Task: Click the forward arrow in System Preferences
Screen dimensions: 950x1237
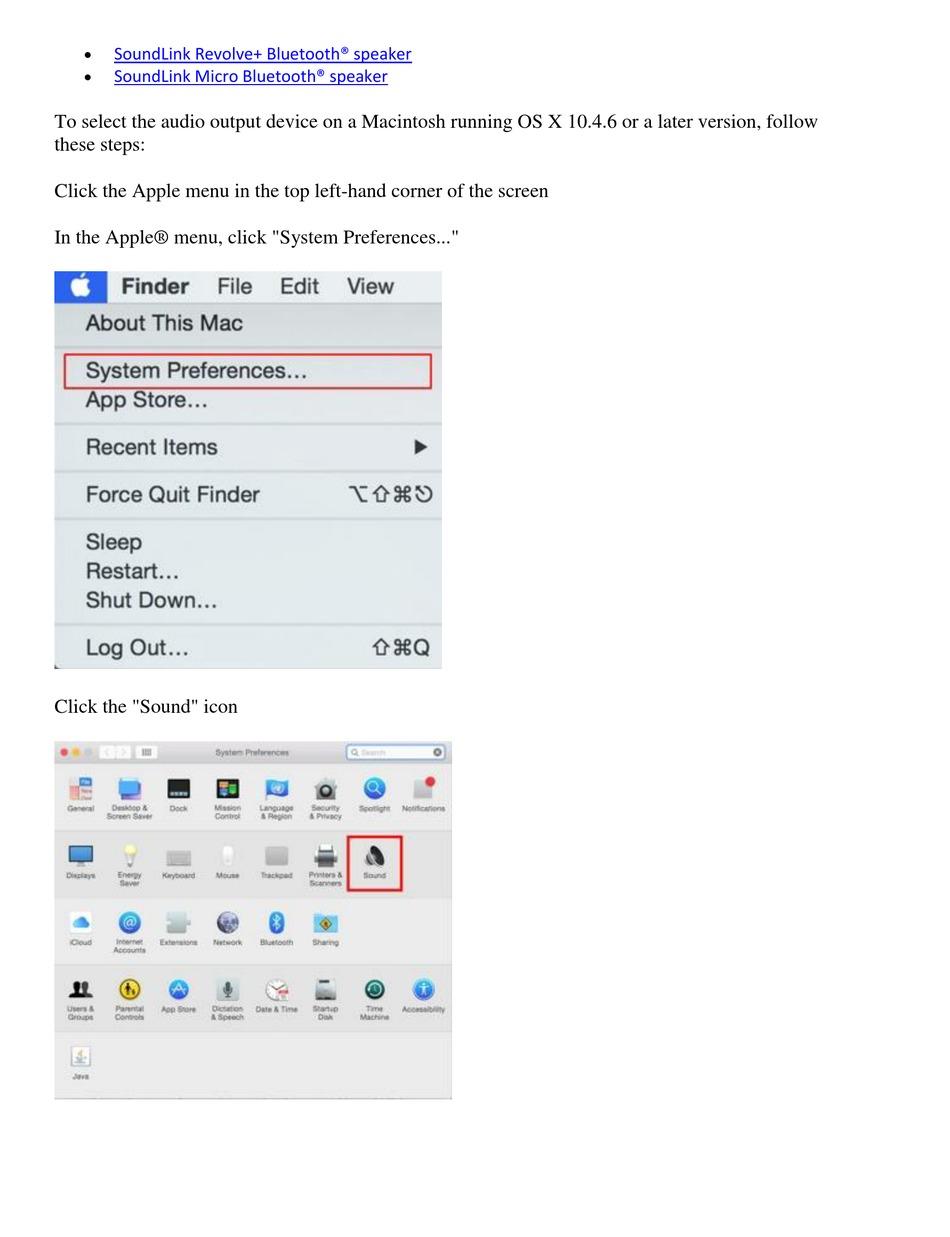Action: (122, 752)
